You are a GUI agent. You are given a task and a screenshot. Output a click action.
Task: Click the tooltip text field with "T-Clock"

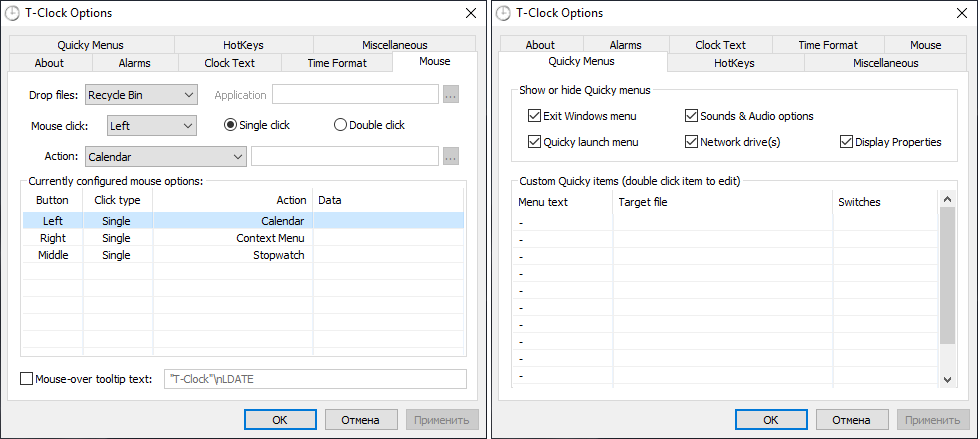click(x=315, y=379)
